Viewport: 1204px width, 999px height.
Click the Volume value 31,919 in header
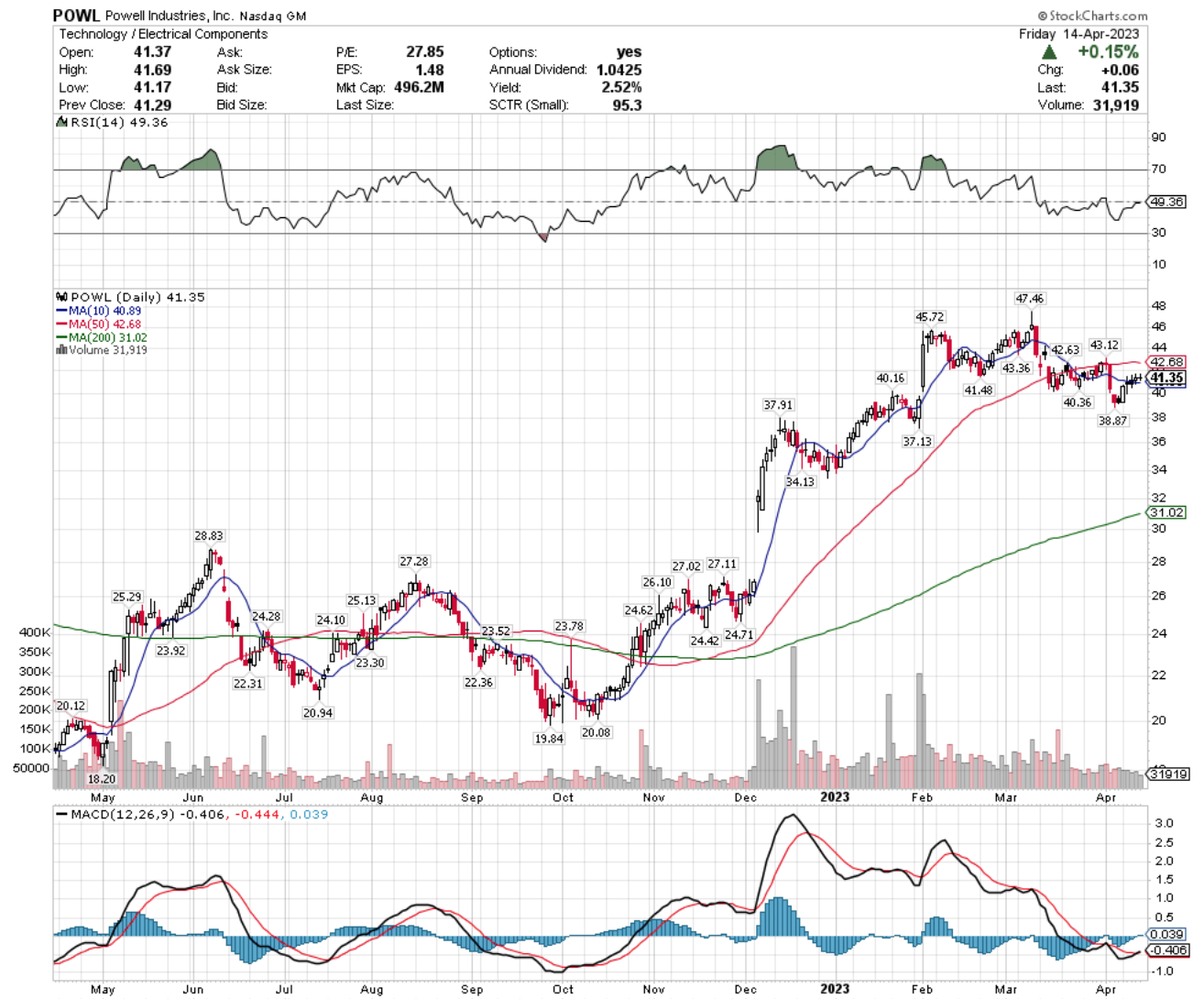coord(1115,104)
